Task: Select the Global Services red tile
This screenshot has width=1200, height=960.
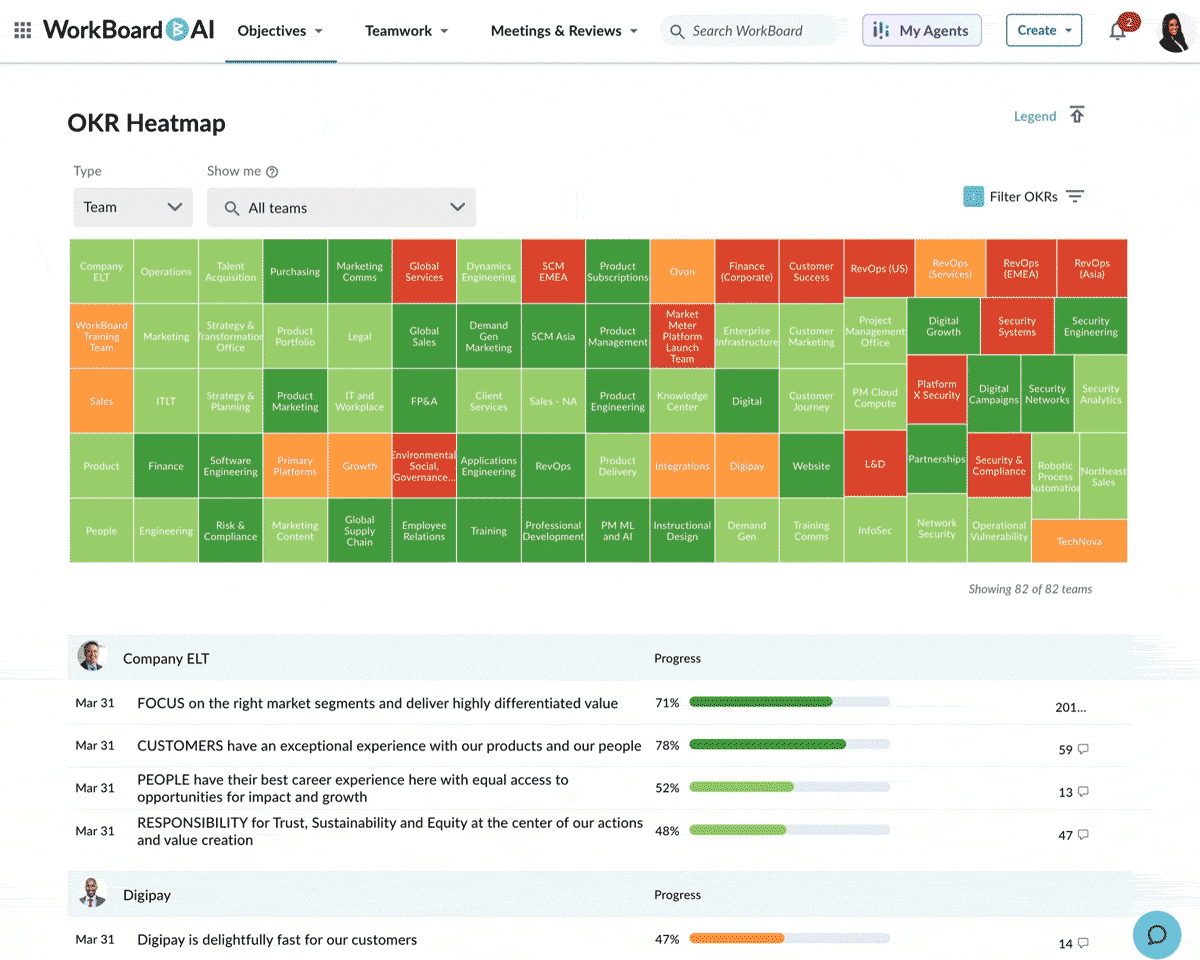Action: [x=424, y=271]
